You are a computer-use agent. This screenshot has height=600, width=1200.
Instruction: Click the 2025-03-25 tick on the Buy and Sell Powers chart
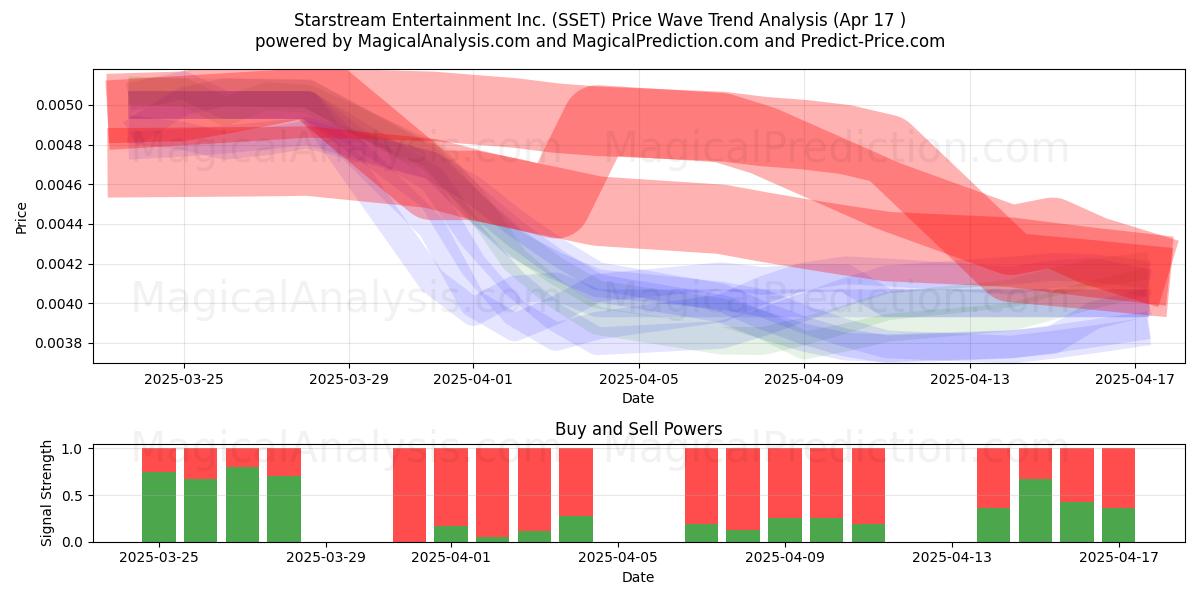tap(159, 558)
